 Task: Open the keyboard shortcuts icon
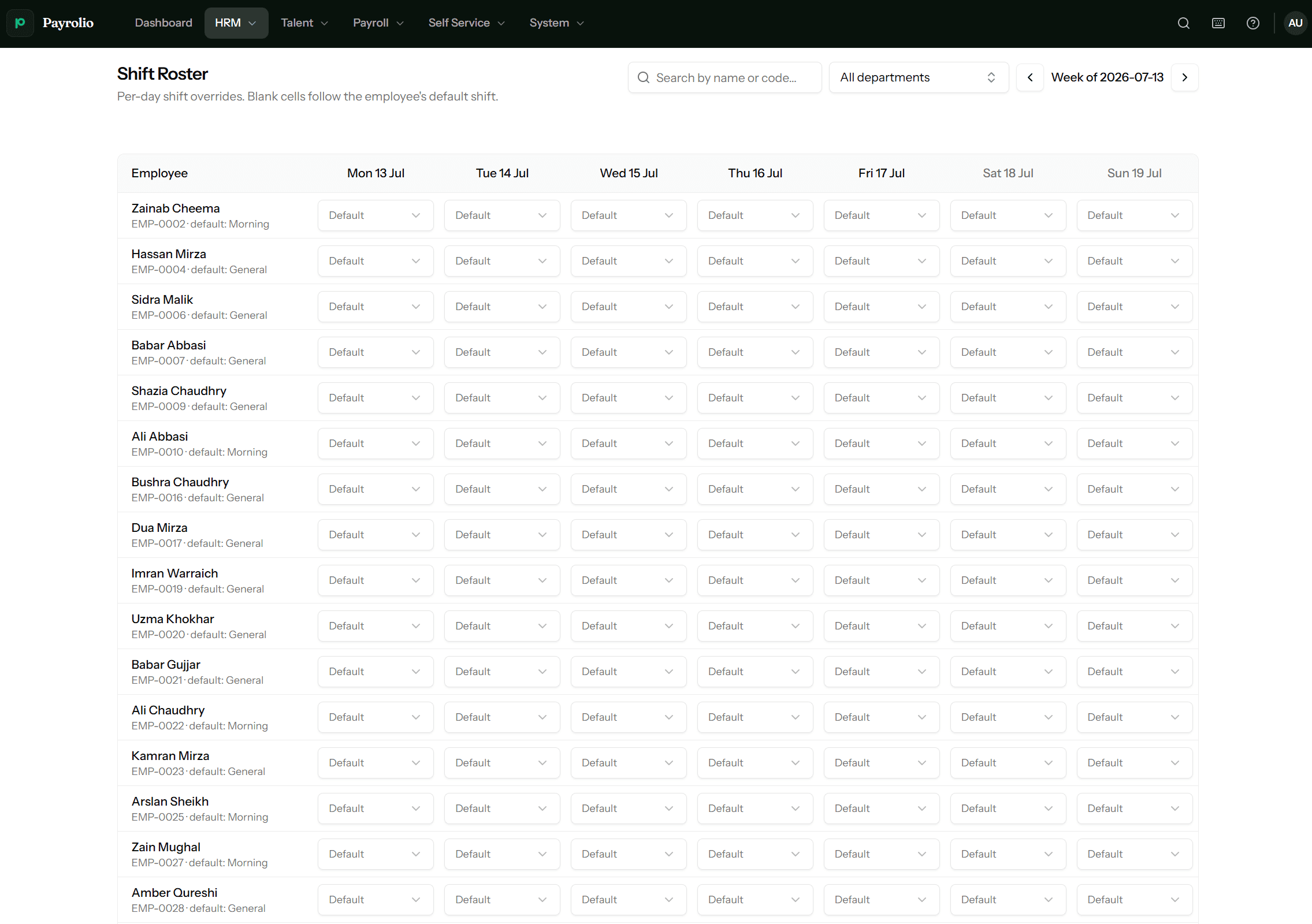click(1218, 23)
